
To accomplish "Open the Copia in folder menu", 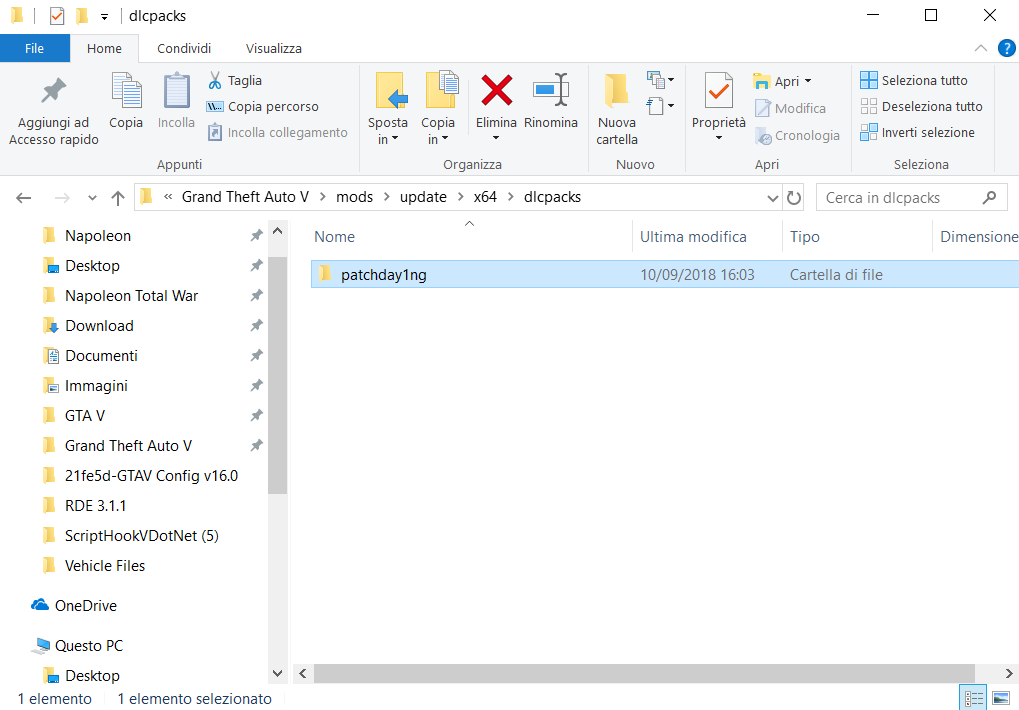I will pyautogui.click(x=438, y=110).
